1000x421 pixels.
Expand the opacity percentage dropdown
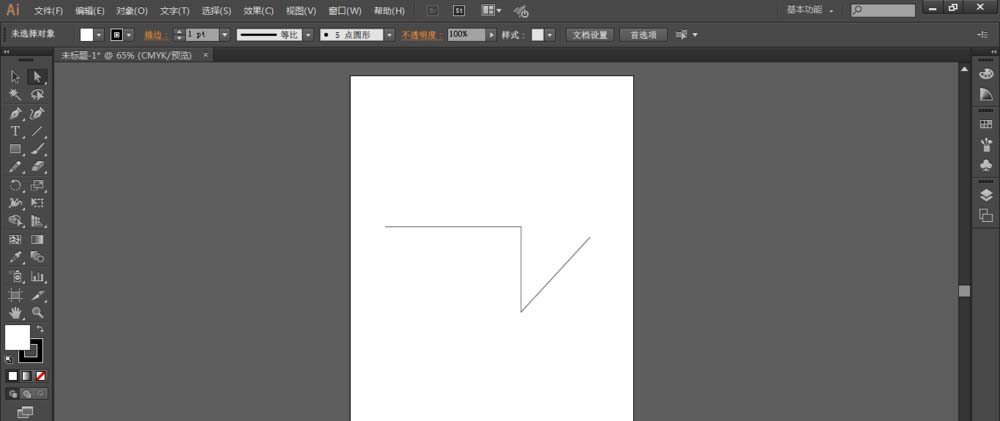(x=490, y=34)
